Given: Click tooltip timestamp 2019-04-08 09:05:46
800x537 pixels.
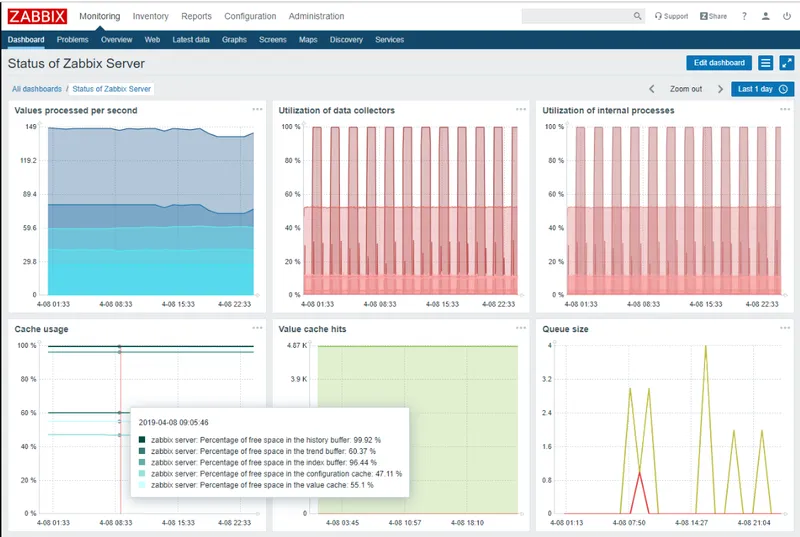Looking at the screenshot, I should click(173, 422).
